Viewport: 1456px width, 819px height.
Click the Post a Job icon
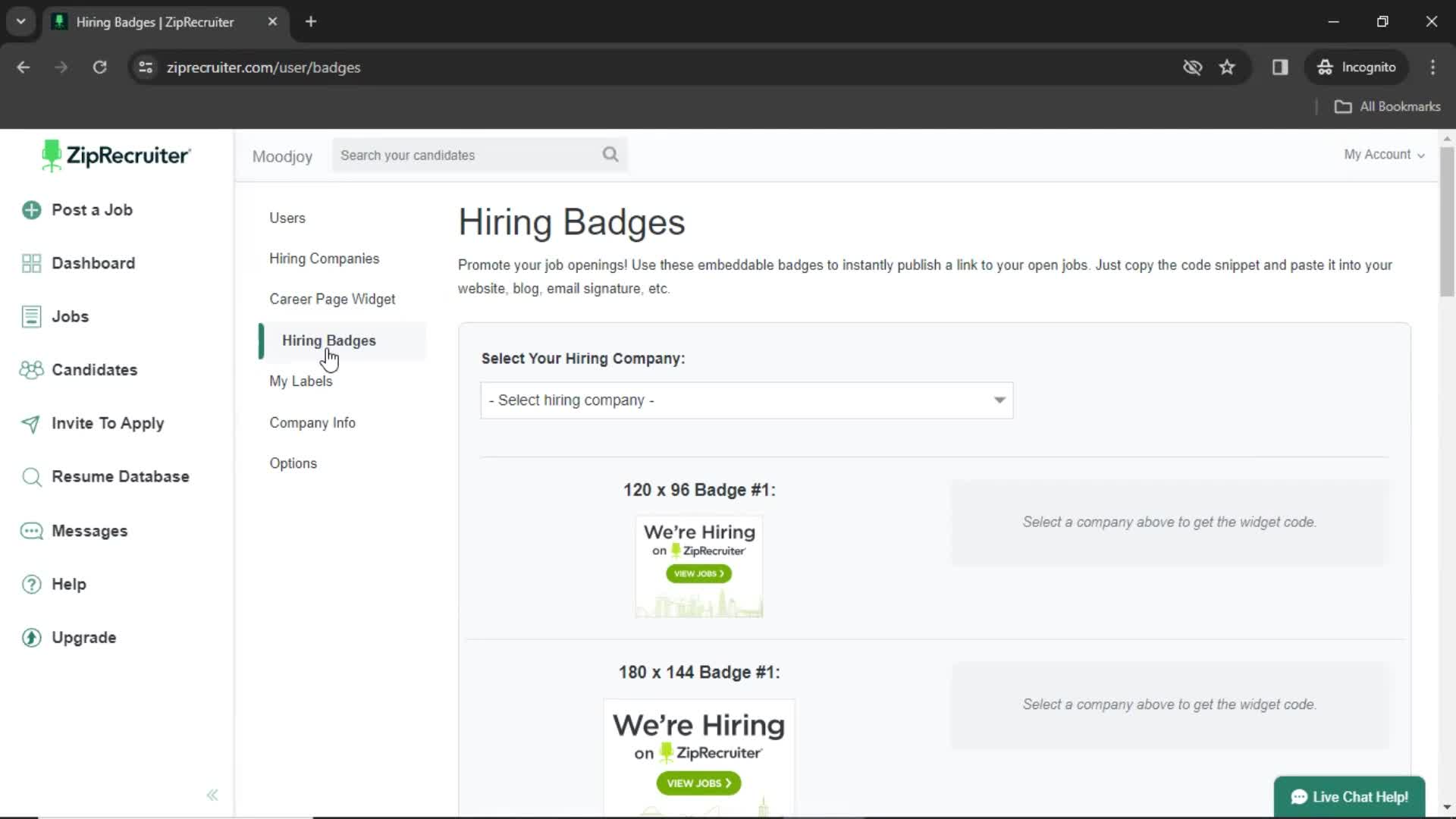[x=31, y=210]
